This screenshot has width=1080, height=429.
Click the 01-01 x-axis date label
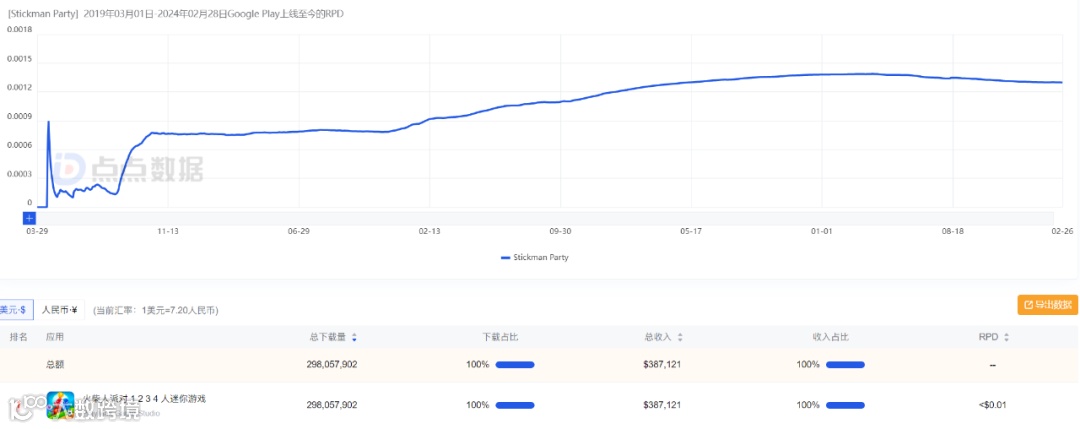(x=822, y=231)
